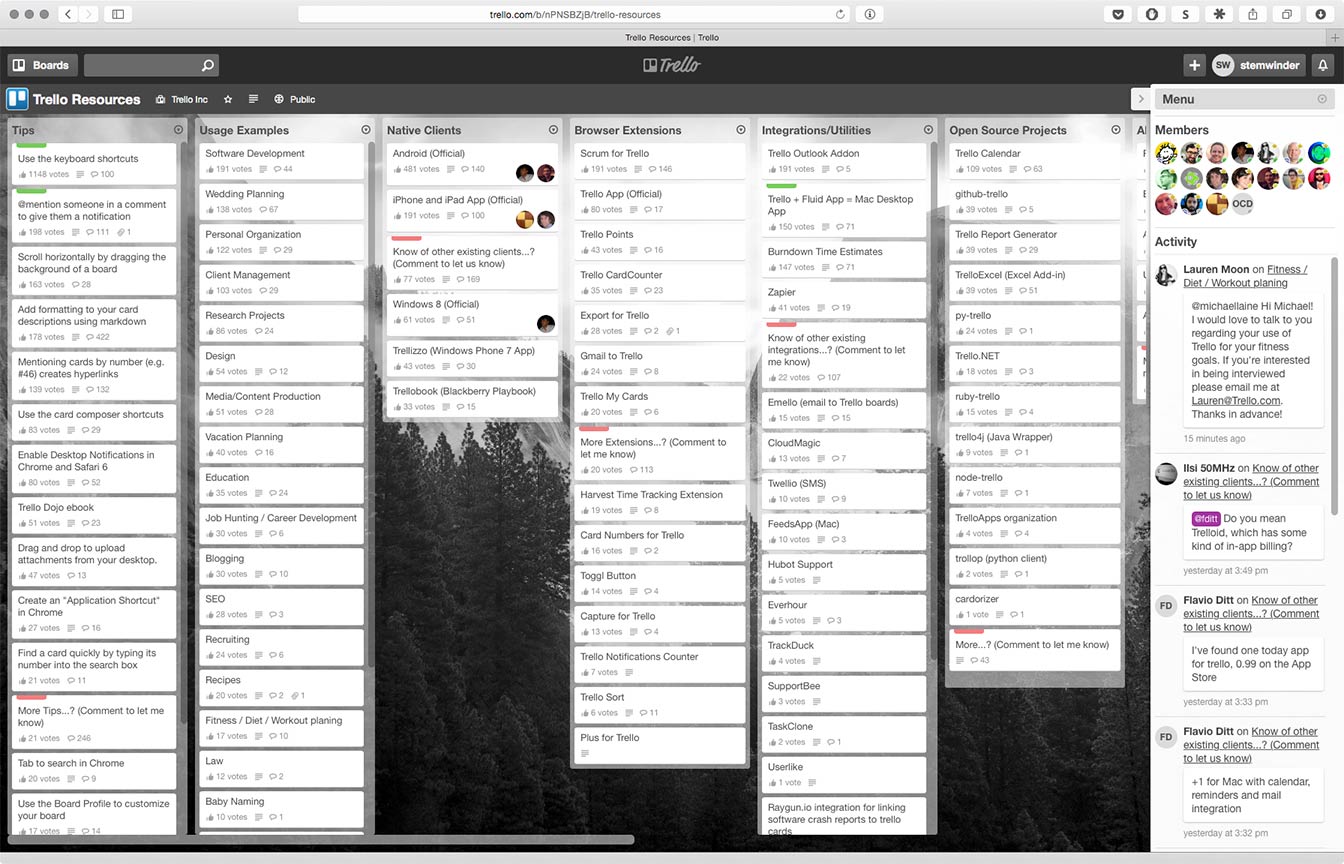Add a new Safari tab with plus

click(x=1334, y=37)
